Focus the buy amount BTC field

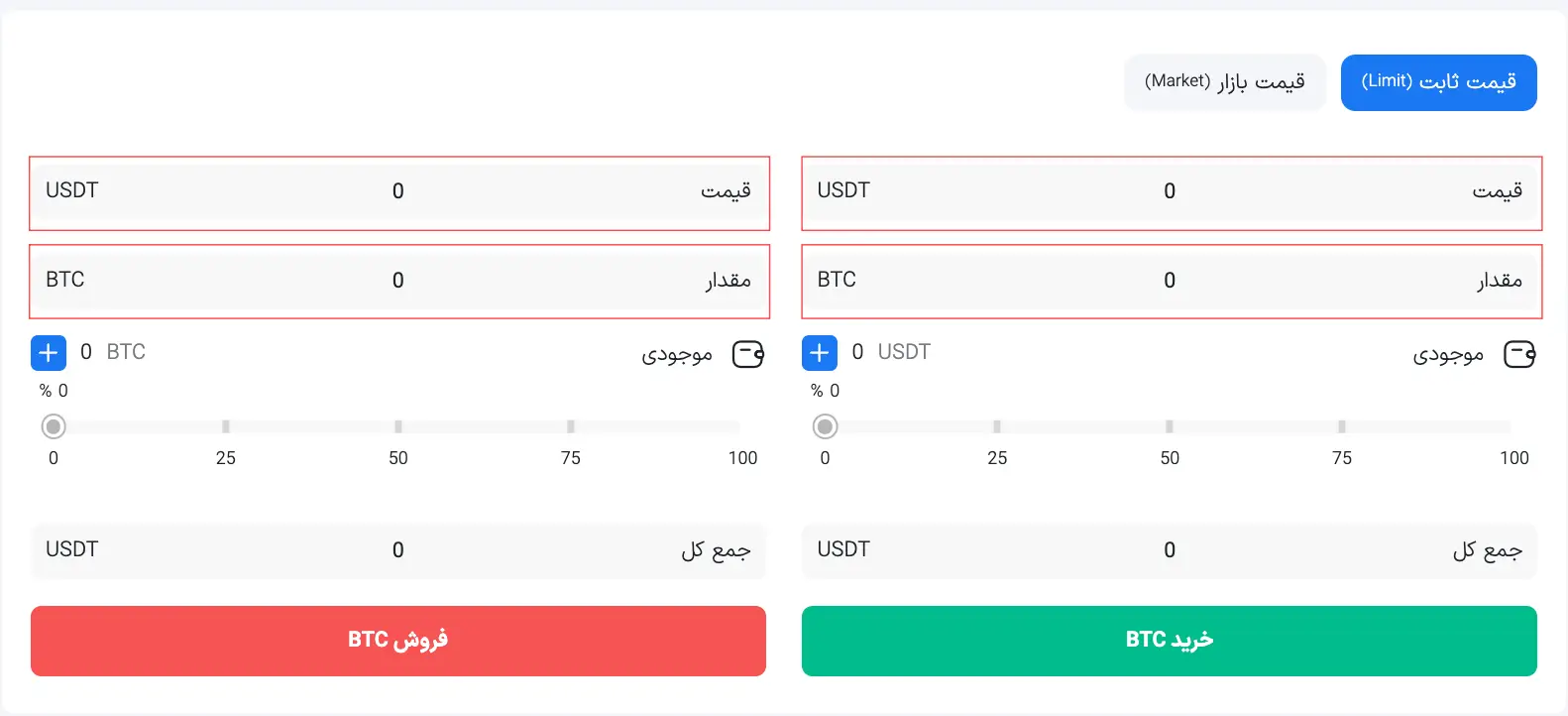[1170, 281]
